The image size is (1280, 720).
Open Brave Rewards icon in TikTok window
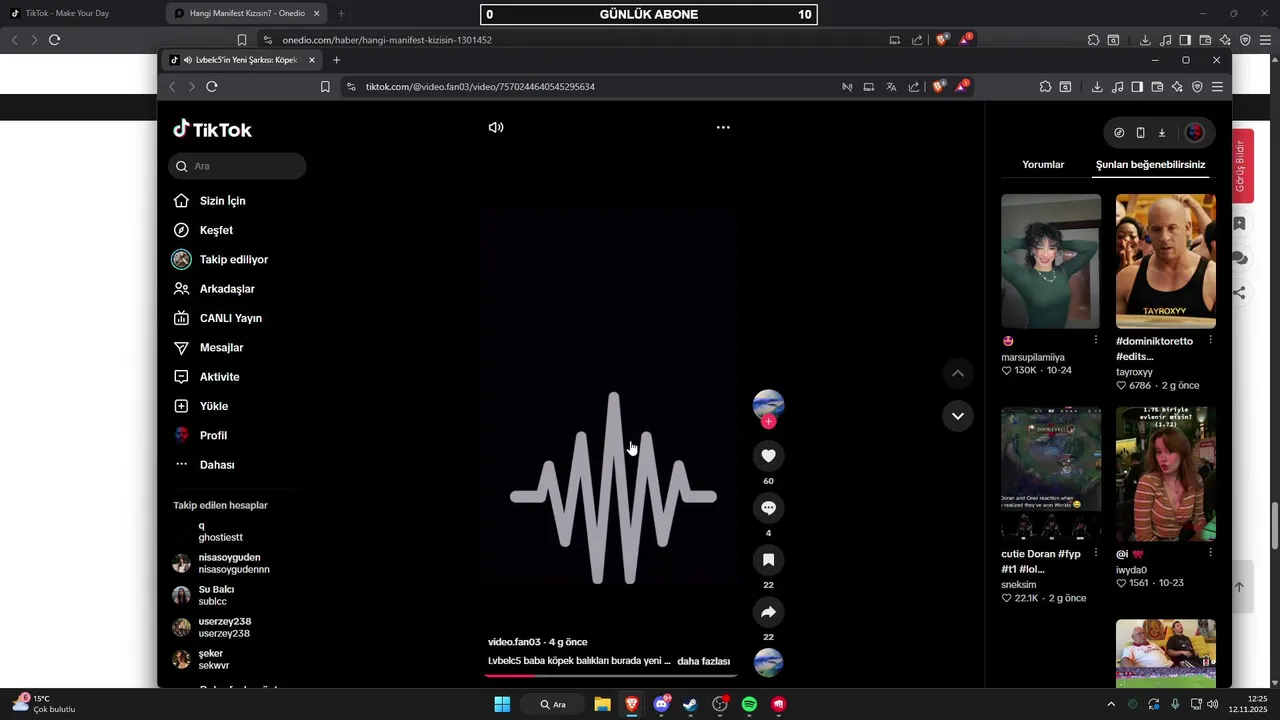coord(961,87)
